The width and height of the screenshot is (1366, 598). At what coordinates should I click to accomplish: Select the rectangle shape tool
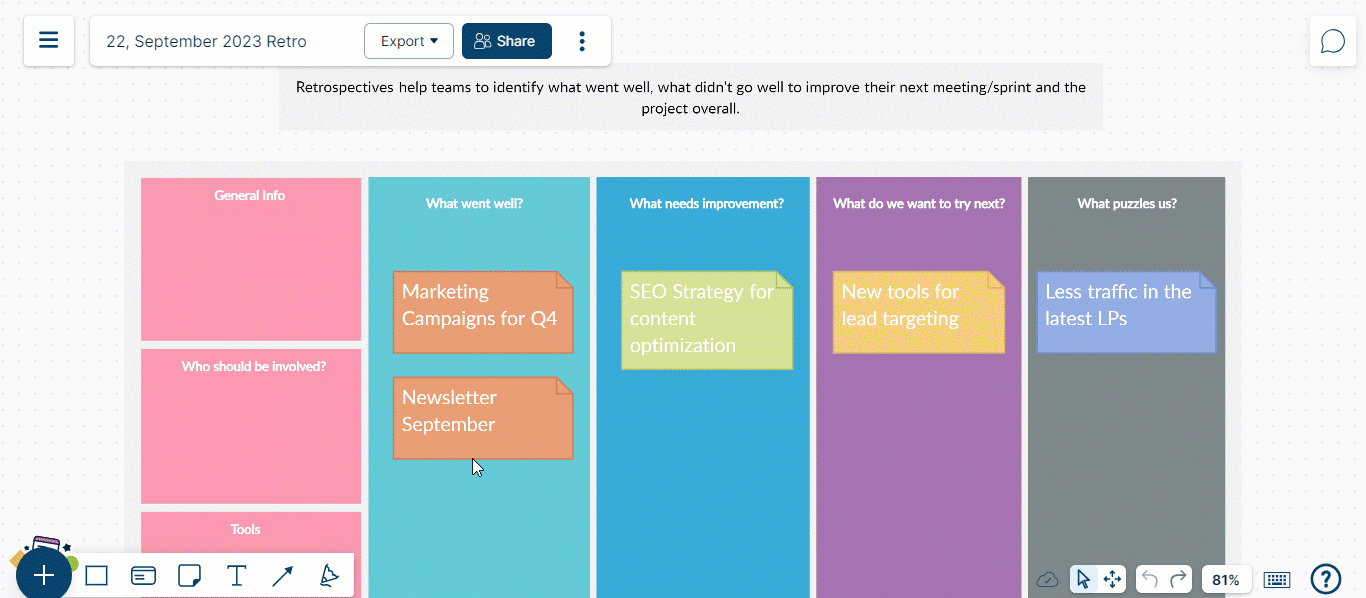pos(97,576)
